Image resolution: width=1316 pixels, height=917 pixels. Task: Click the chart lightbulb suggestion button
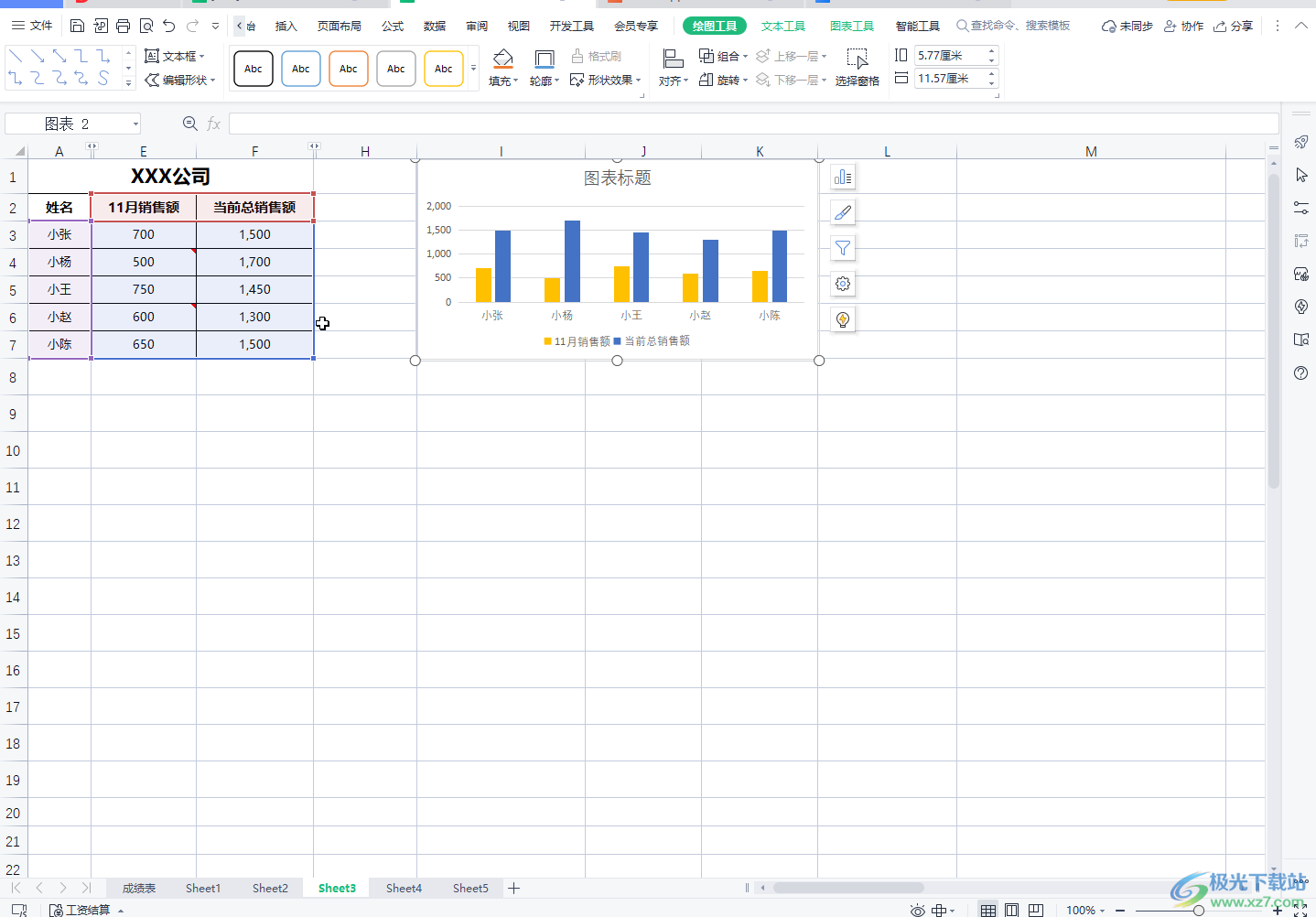(843, 319)
